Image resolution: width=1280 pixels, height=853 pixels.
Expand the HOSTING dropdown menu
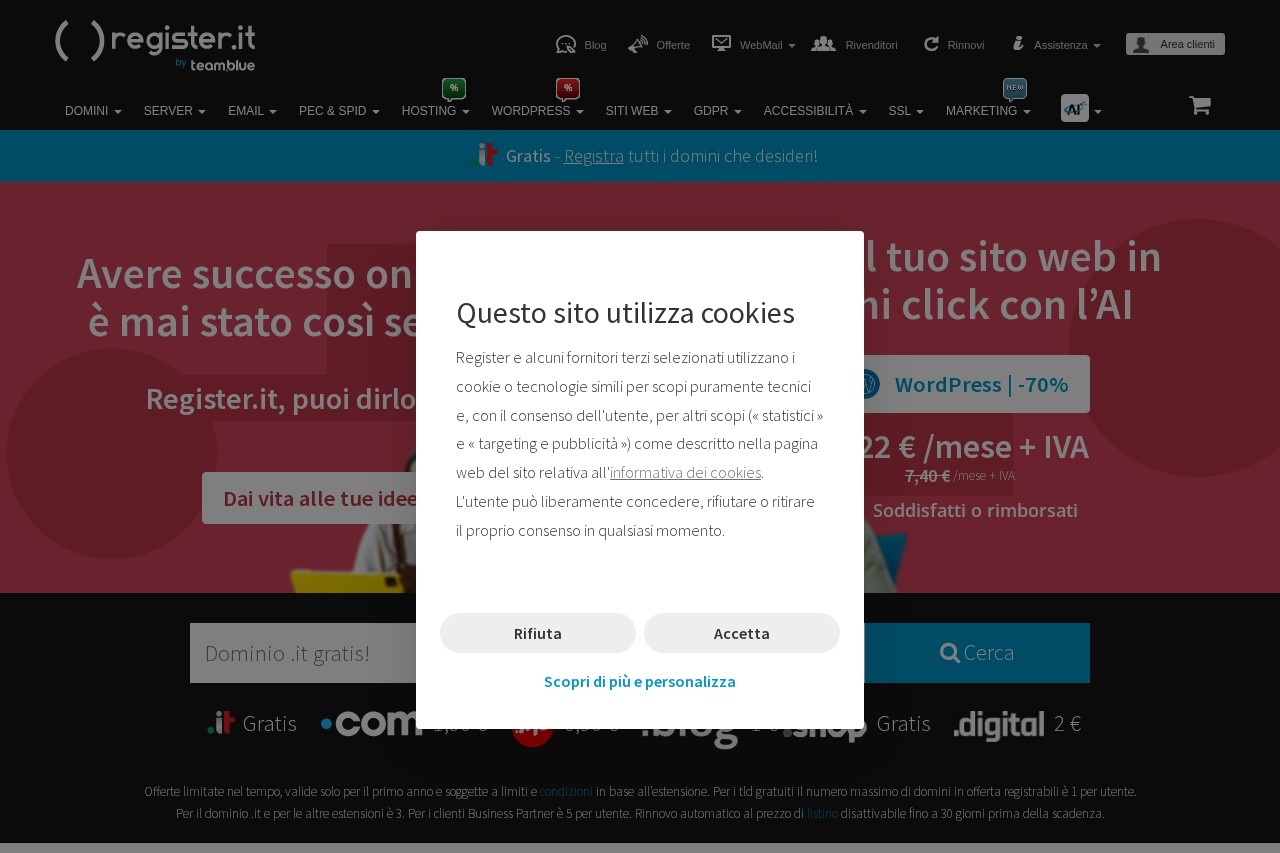435,111
